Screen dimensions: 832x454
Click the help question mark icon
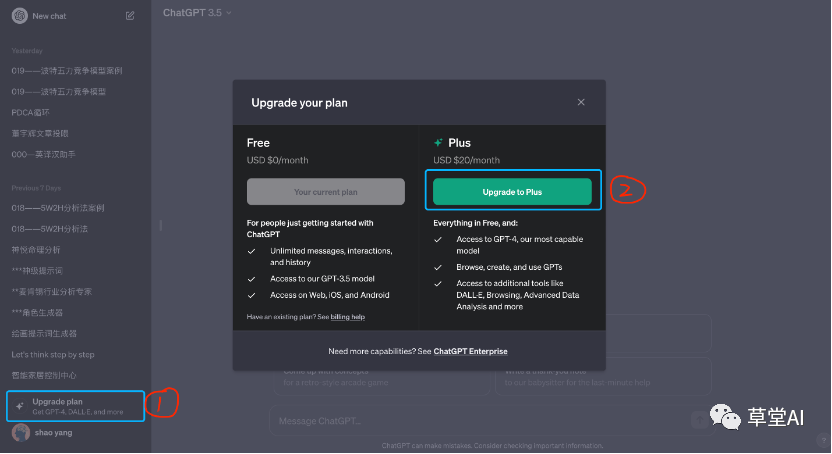tap(822, 440)
